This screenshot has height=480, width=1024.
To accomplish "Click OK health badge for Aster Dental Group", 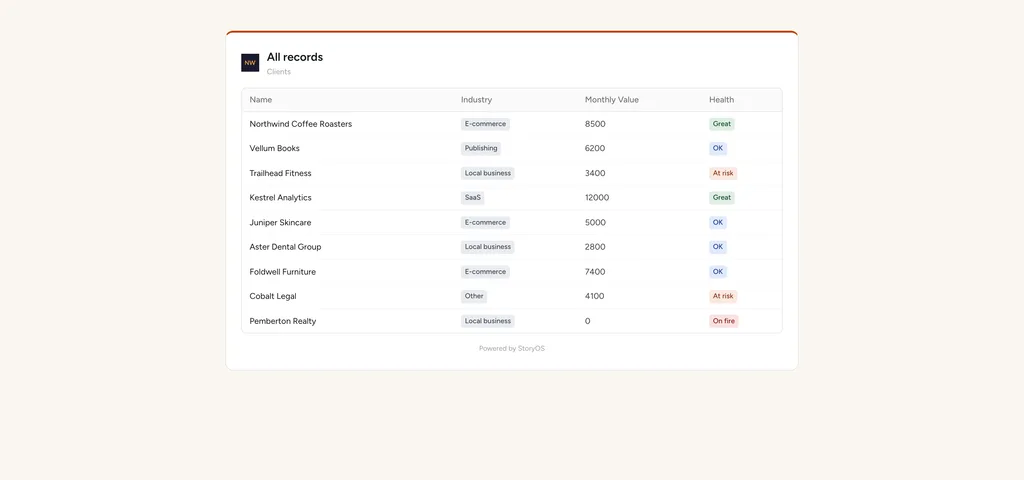I will [x=718, y=247].
